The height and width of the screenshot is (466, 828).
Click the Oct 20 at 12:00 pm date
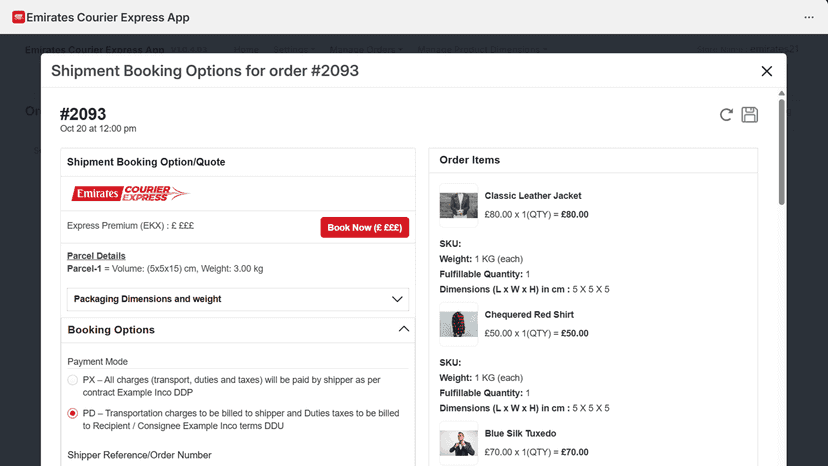click(x=98, y=128)
